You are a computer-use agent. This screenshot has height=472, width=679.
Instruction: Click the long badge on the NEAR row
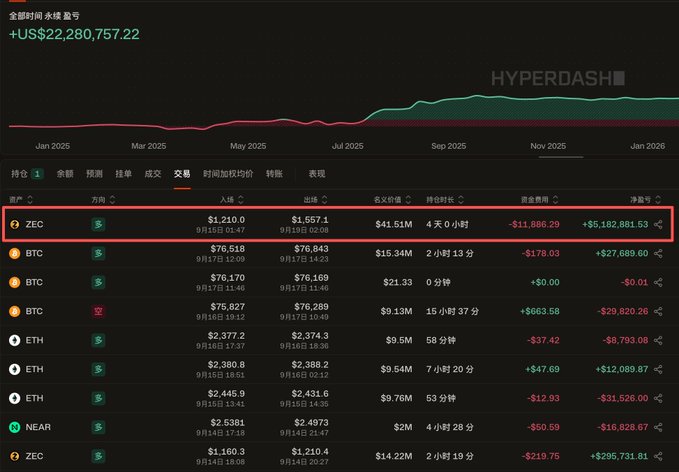[98, 427]
